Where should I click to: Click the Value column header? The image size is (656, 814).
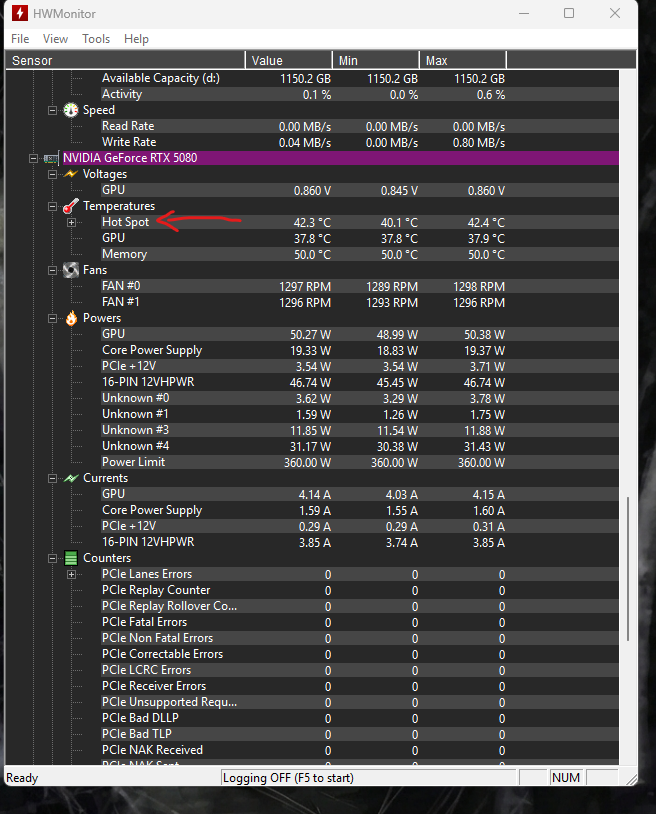(289, 60)
